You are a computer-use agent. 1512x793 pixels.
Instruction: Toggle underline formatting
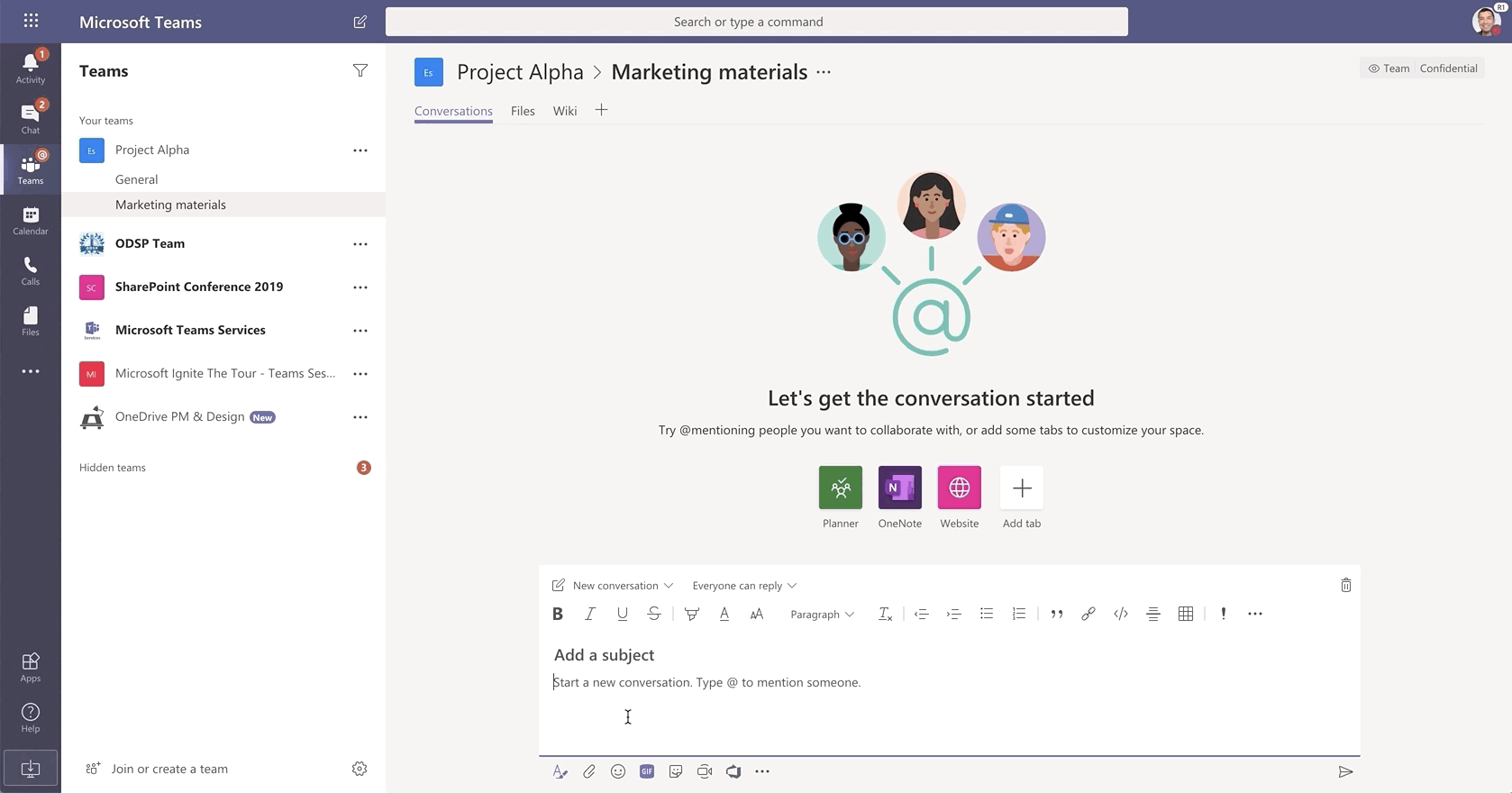point(622,614)
